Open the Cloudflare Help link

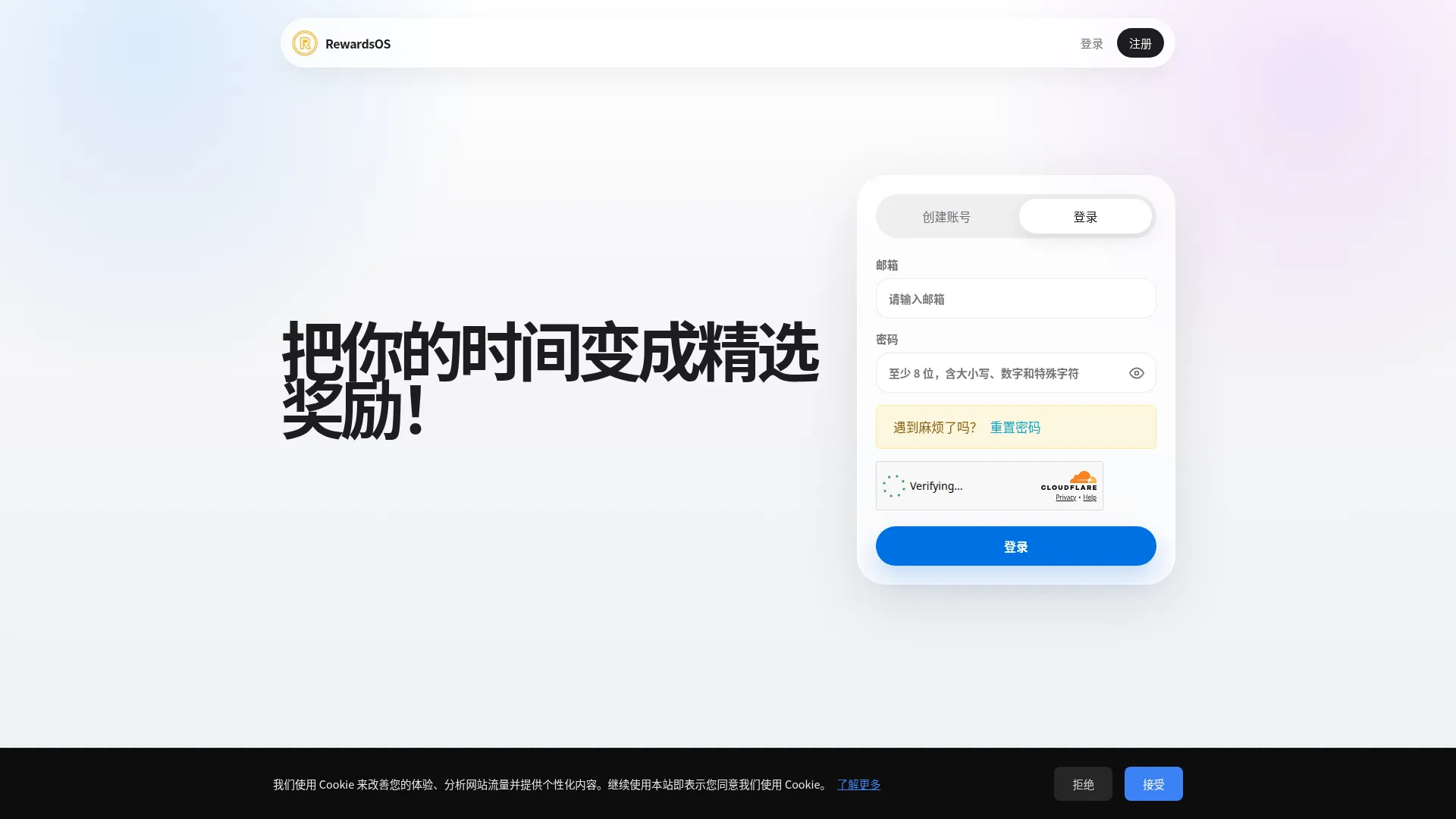[x=1089, y=497]
